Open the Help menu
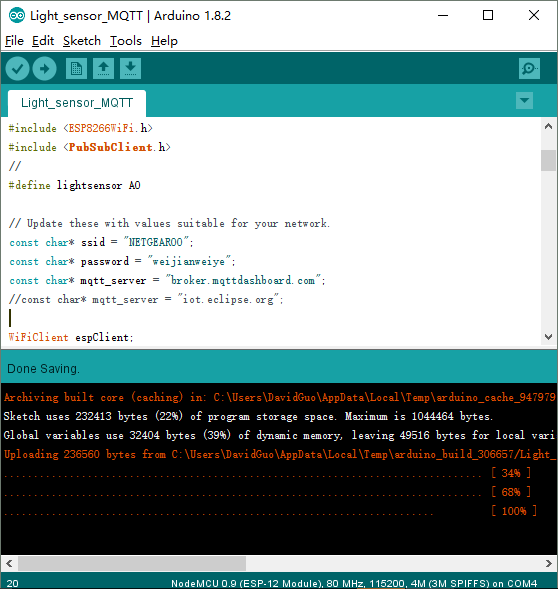Screen dimensions: 558x589 point(164,41)
